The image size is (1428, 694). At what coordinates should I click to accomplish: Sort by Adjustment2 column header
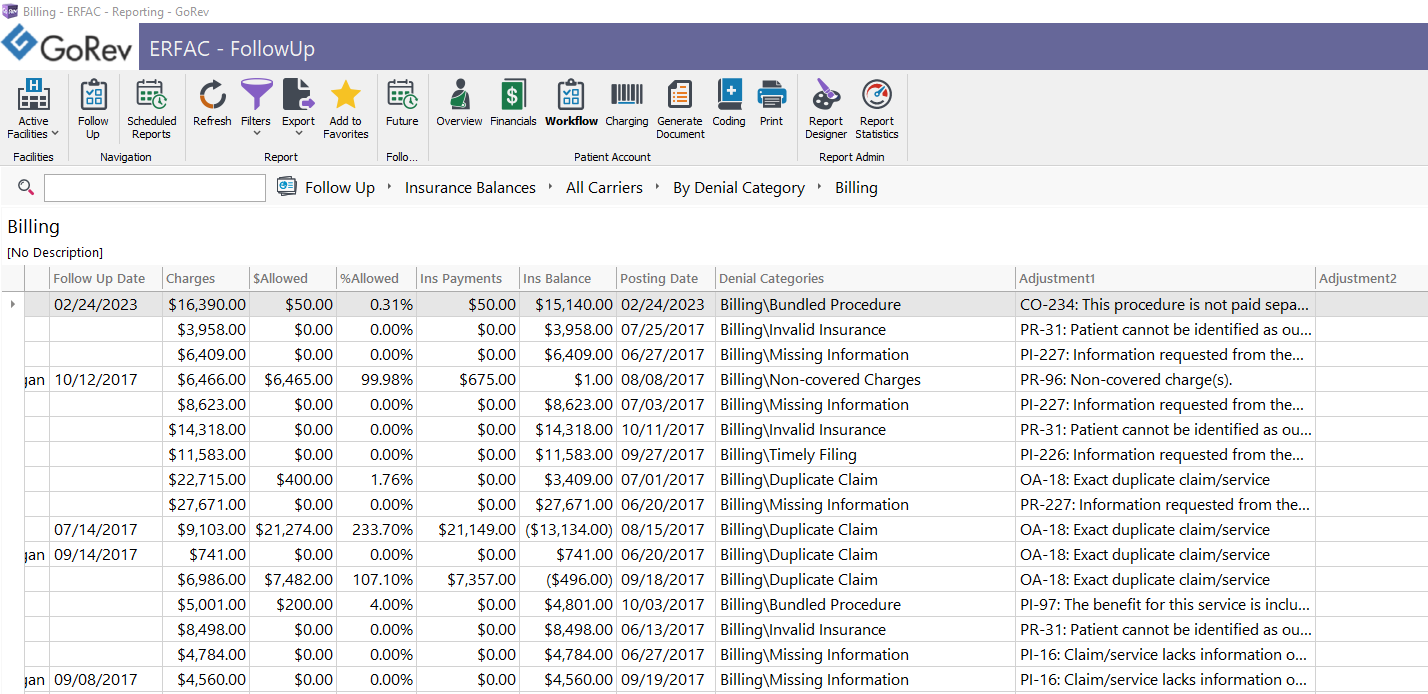(1372, 279)
